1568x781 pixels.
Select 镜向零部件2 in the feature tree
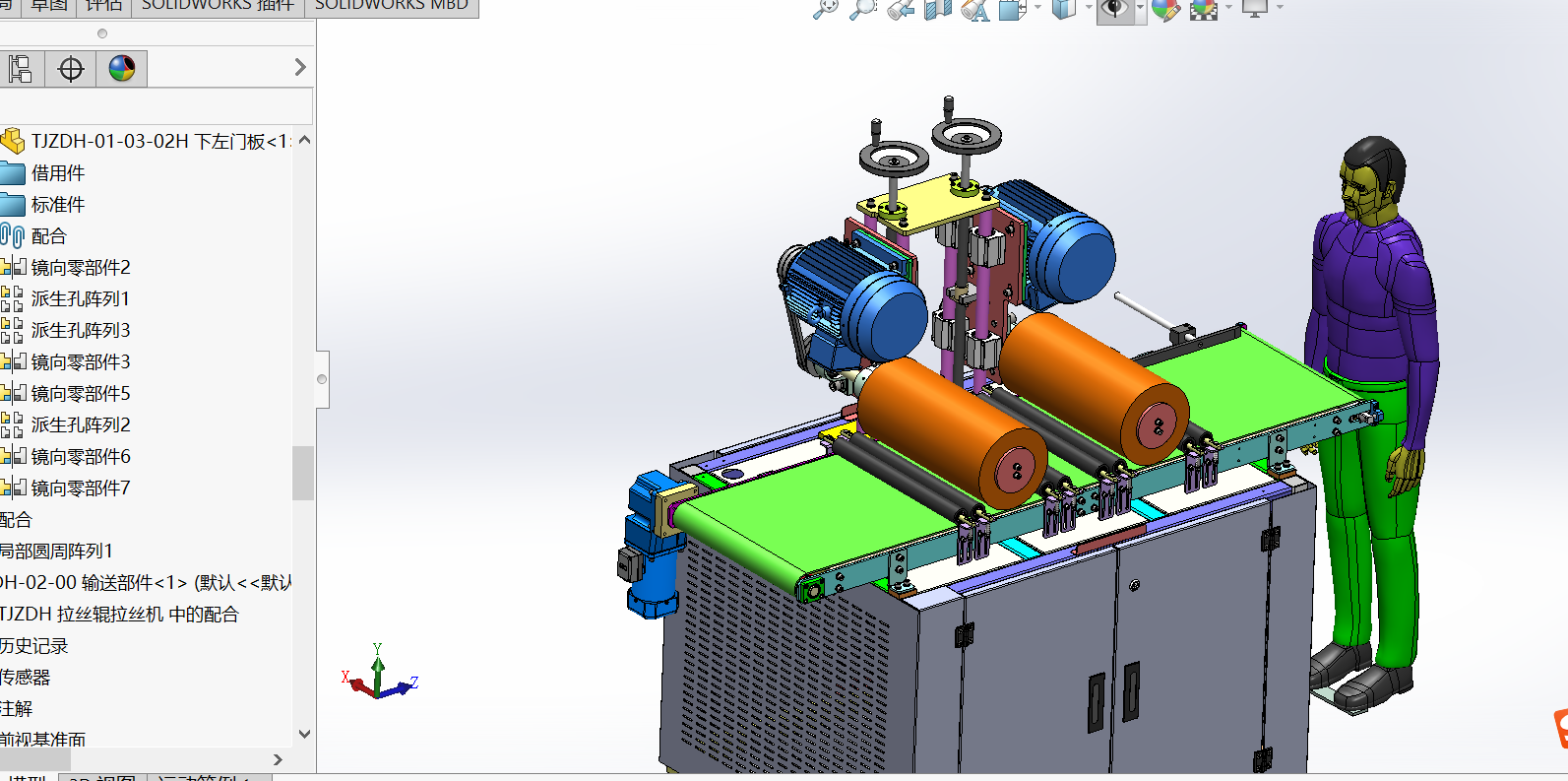[81, 268]
